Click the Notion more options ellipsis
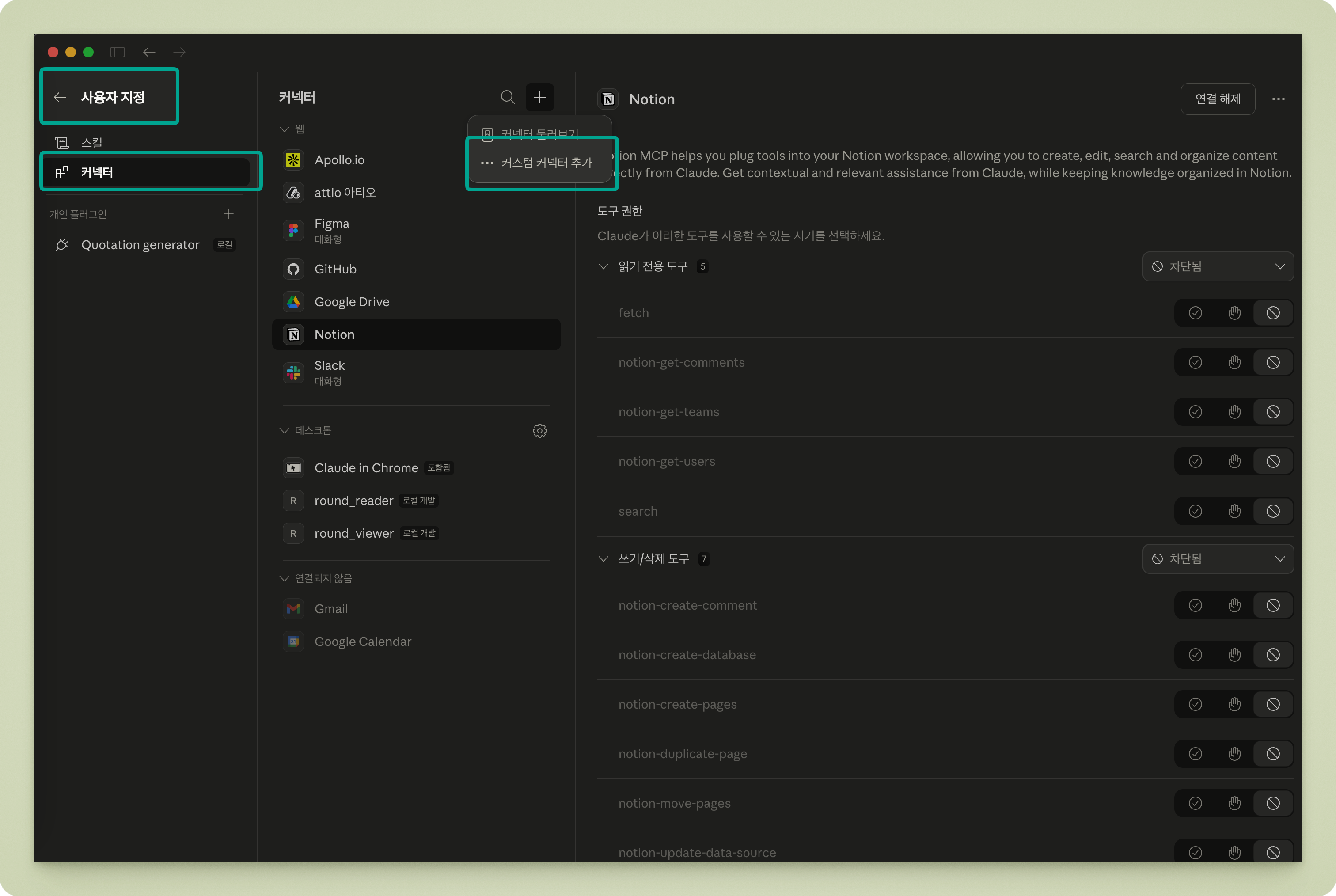The height and width of the screenshot is (896, 1336). coord(1278,99)
